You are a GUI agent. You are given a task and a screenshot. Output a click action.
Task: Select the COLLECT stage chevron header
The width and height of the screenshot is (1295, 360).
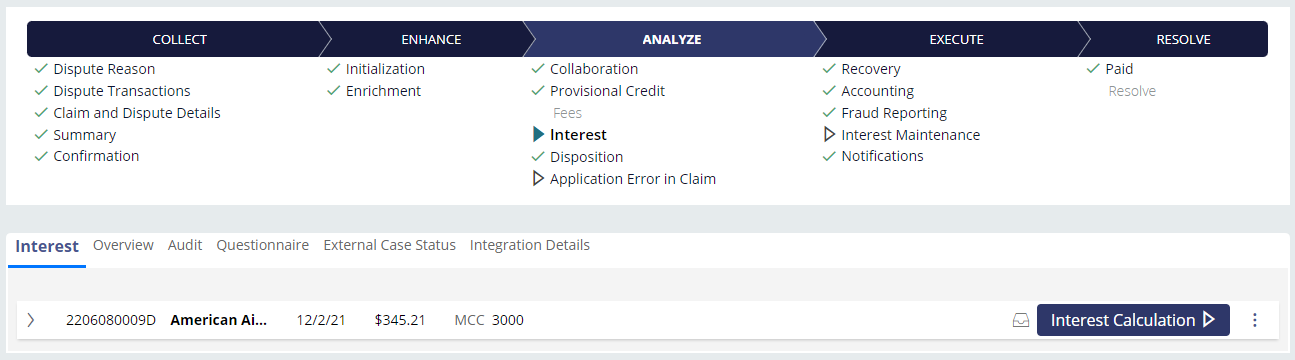179,40
